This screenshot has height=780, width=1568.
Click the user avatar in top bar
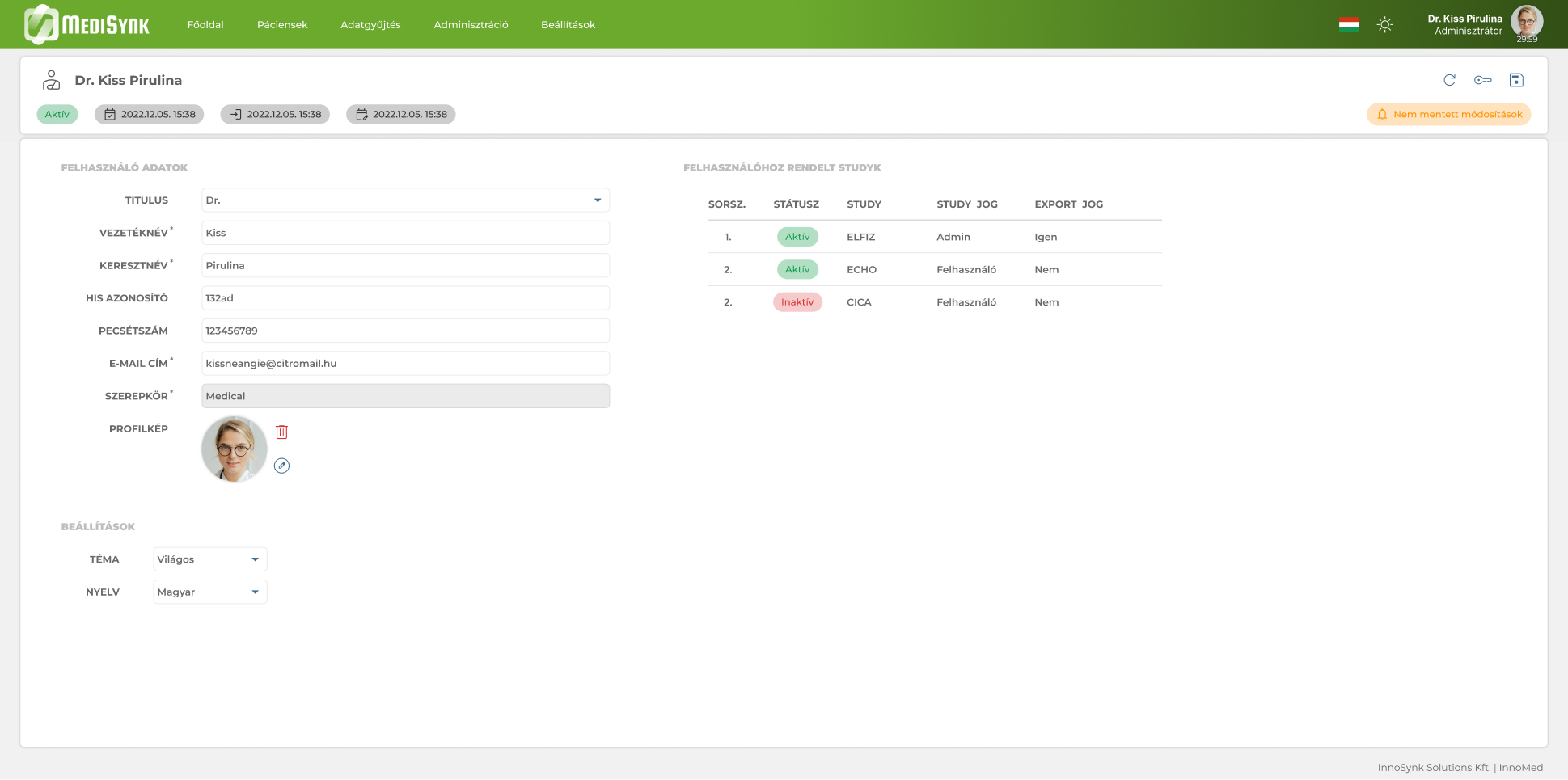click(x=1527, y=21)
